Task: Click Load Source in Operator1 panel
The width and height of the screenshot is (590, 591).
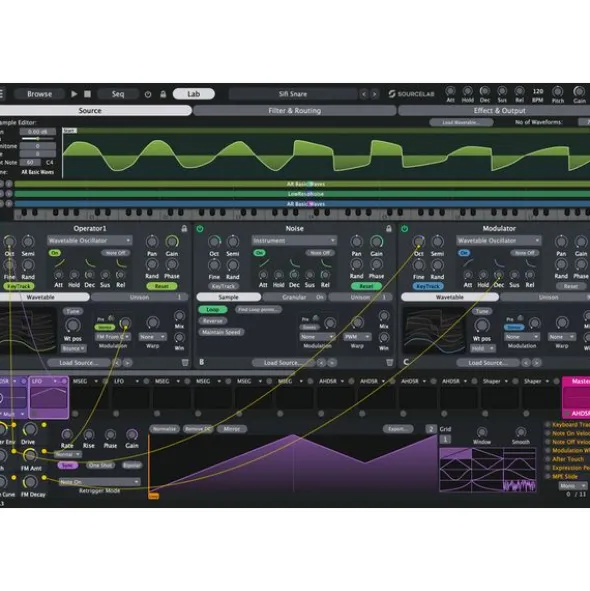Action: click(79, 363)
